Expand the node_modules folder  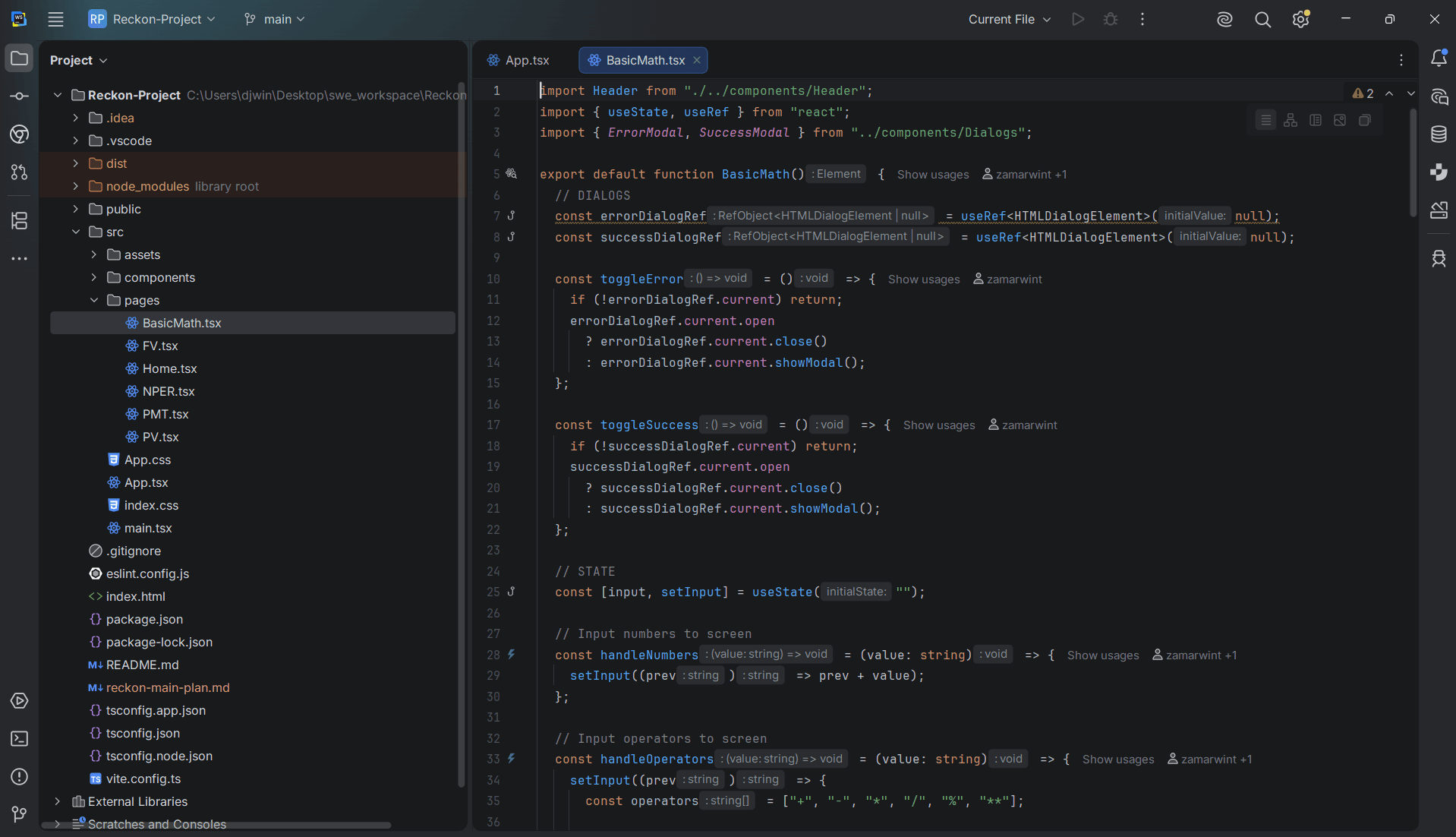(x=75, y=186)
